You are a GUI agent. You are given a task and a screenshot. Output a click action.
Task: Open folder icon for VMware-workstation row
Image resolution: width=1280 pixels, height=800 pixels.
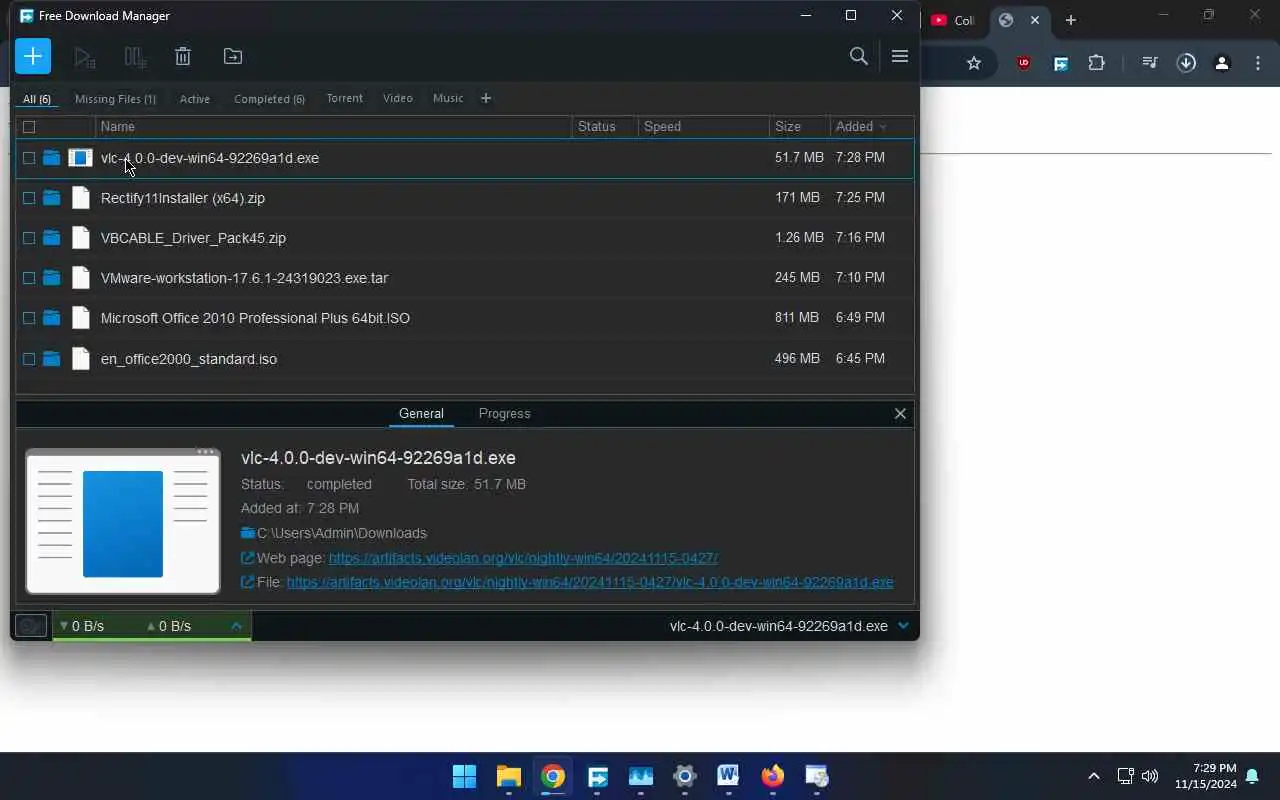[x=51, y=278]
